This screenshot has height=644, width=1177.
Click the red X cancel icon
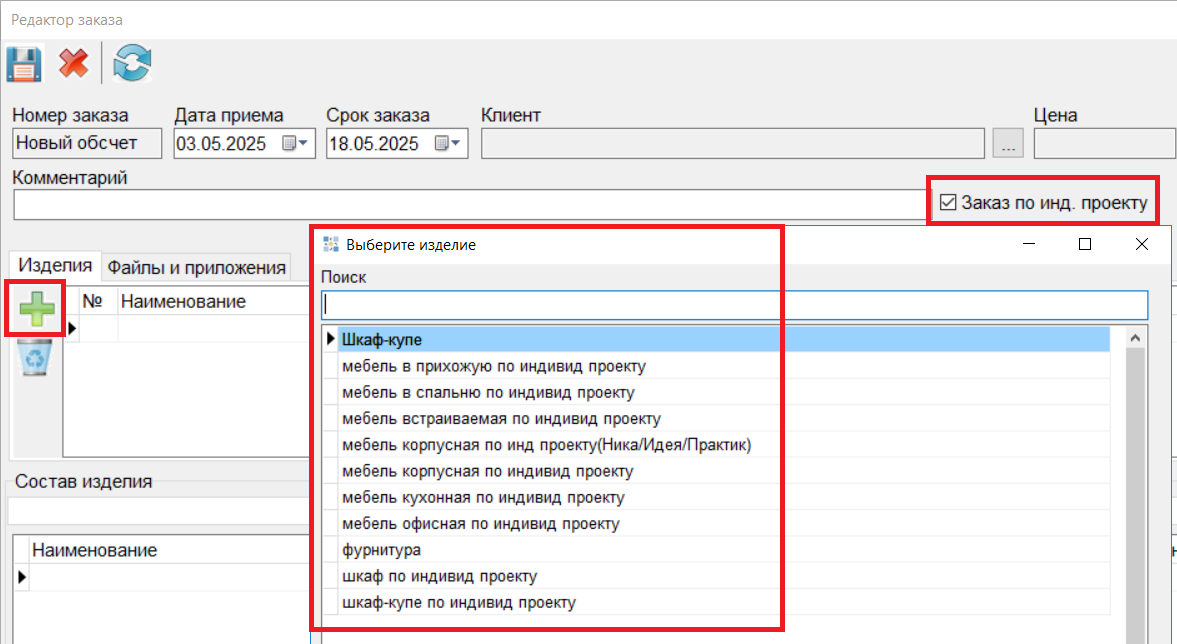pos(73,64)
